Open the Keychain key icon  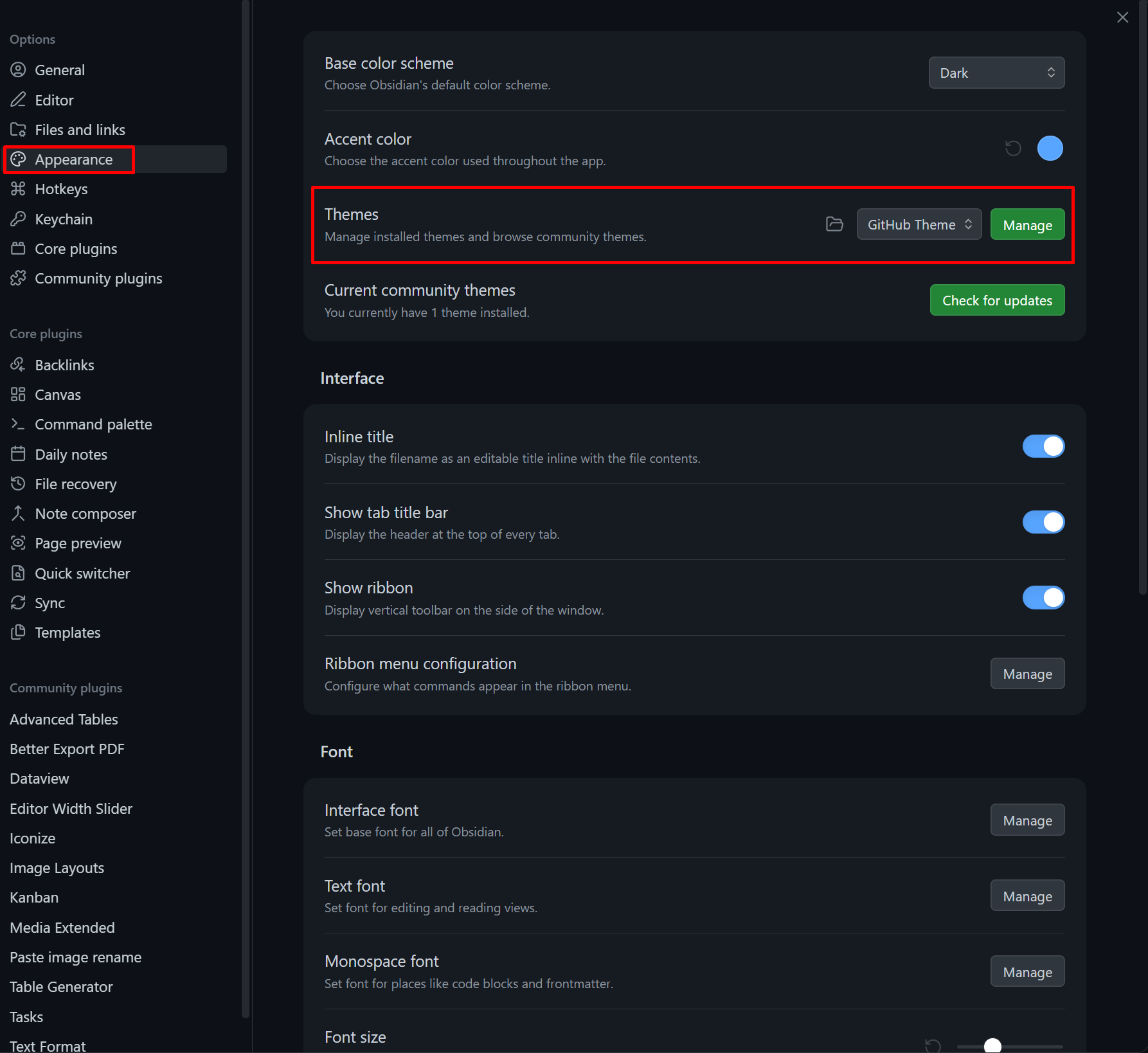point(18,219)
